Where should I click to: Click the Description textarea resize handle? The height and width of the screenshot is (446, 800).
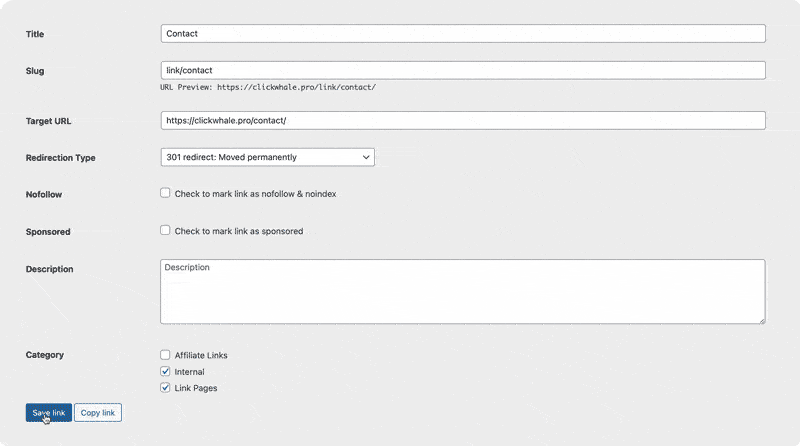pos(761,320)
